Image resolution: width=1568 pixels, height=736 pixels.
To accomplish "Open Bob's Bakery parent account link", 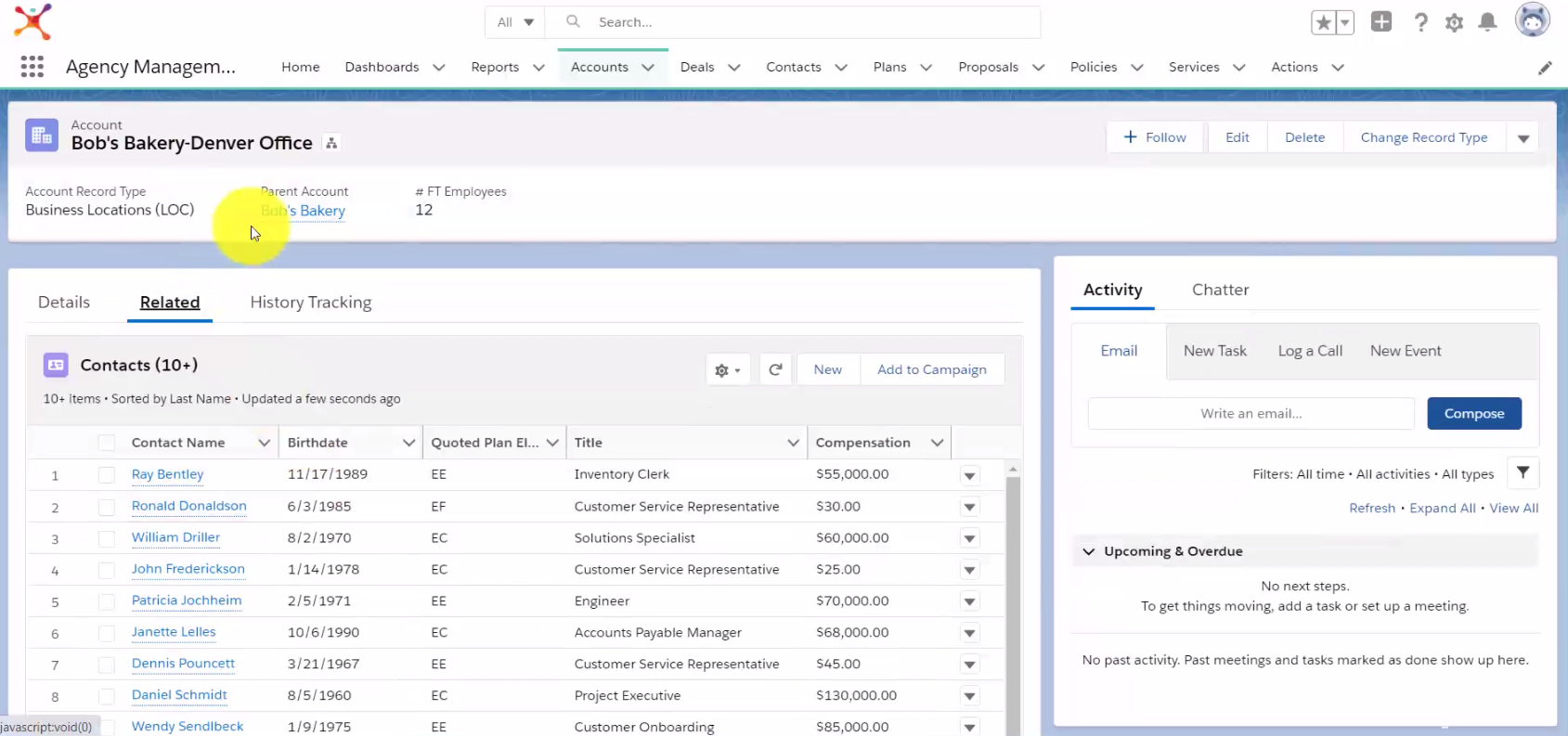I will point(304,211).
